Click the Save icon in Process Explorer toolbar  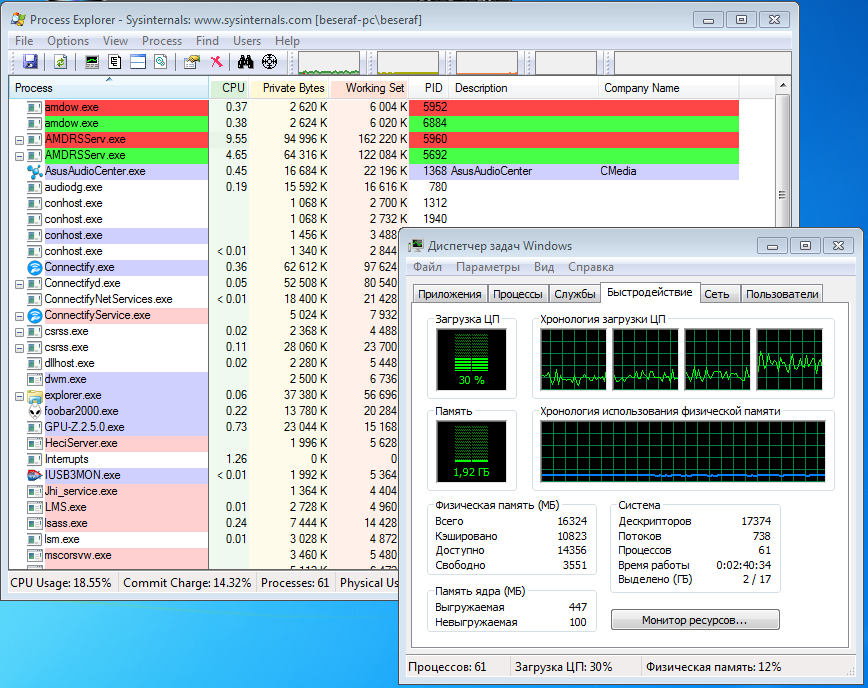pyautogui.click(x=30, y=61)
